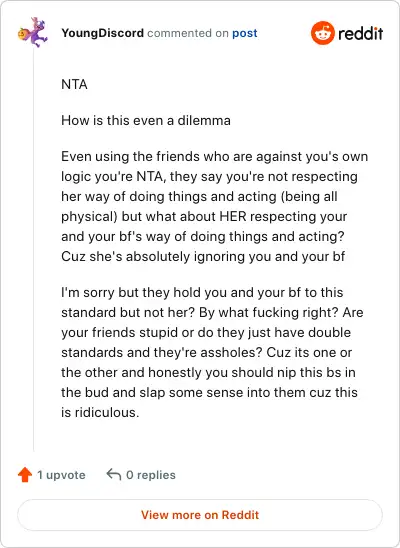Screen dimensions: 400x548
Task: Click the gray "commented on" text
Action: (x=188, y=33)
